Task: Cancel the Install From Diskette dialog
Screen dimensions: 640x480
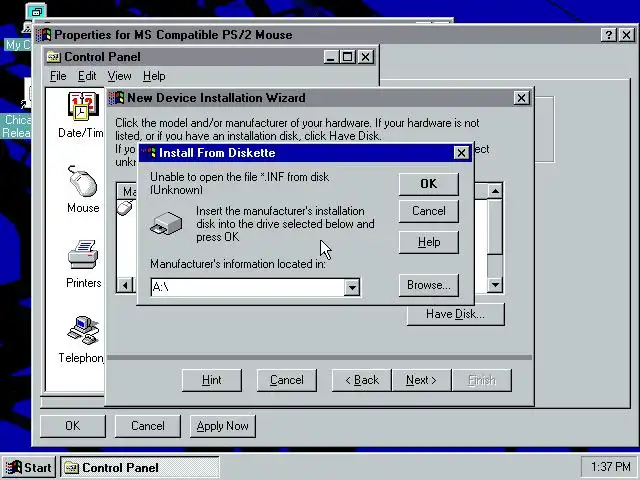Action: [429, 211]
